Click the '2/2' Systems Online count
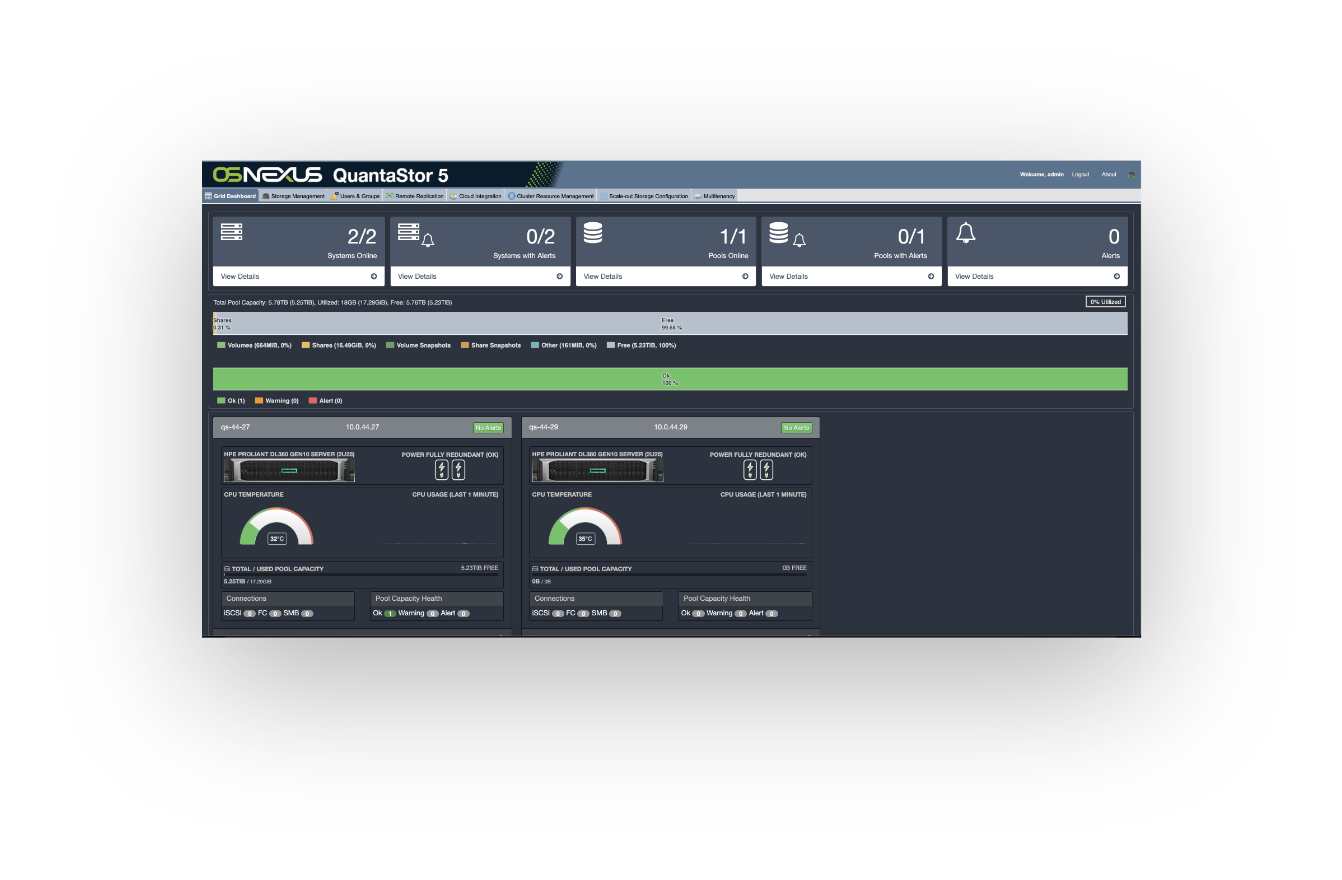 [362, 237]
